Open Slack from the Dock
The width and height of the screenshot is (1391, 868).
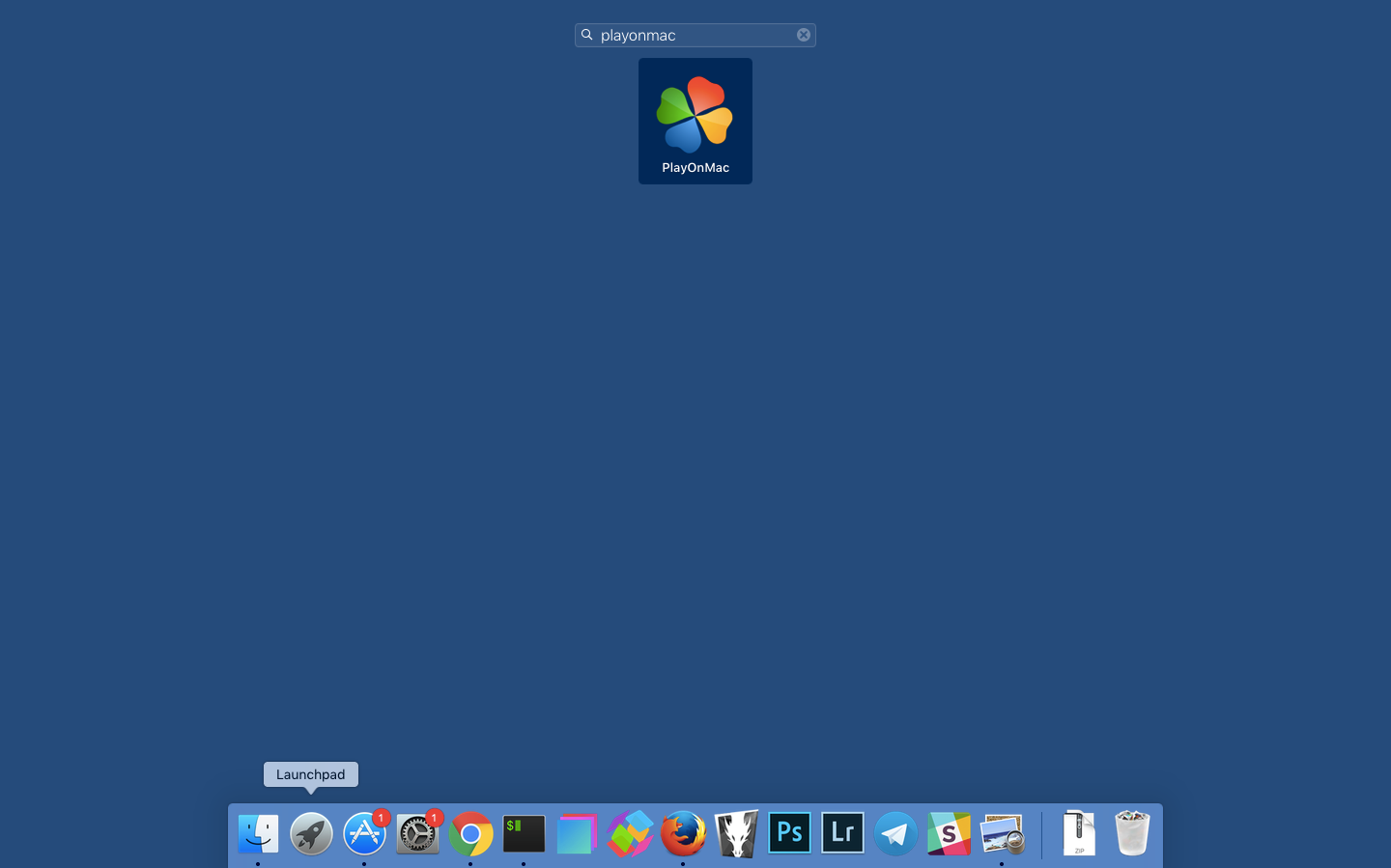point(949,833)
